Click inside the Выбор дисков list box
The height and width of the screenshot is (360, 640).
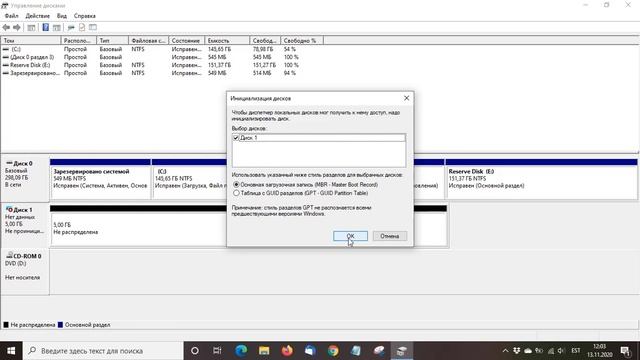pos(319,150)
